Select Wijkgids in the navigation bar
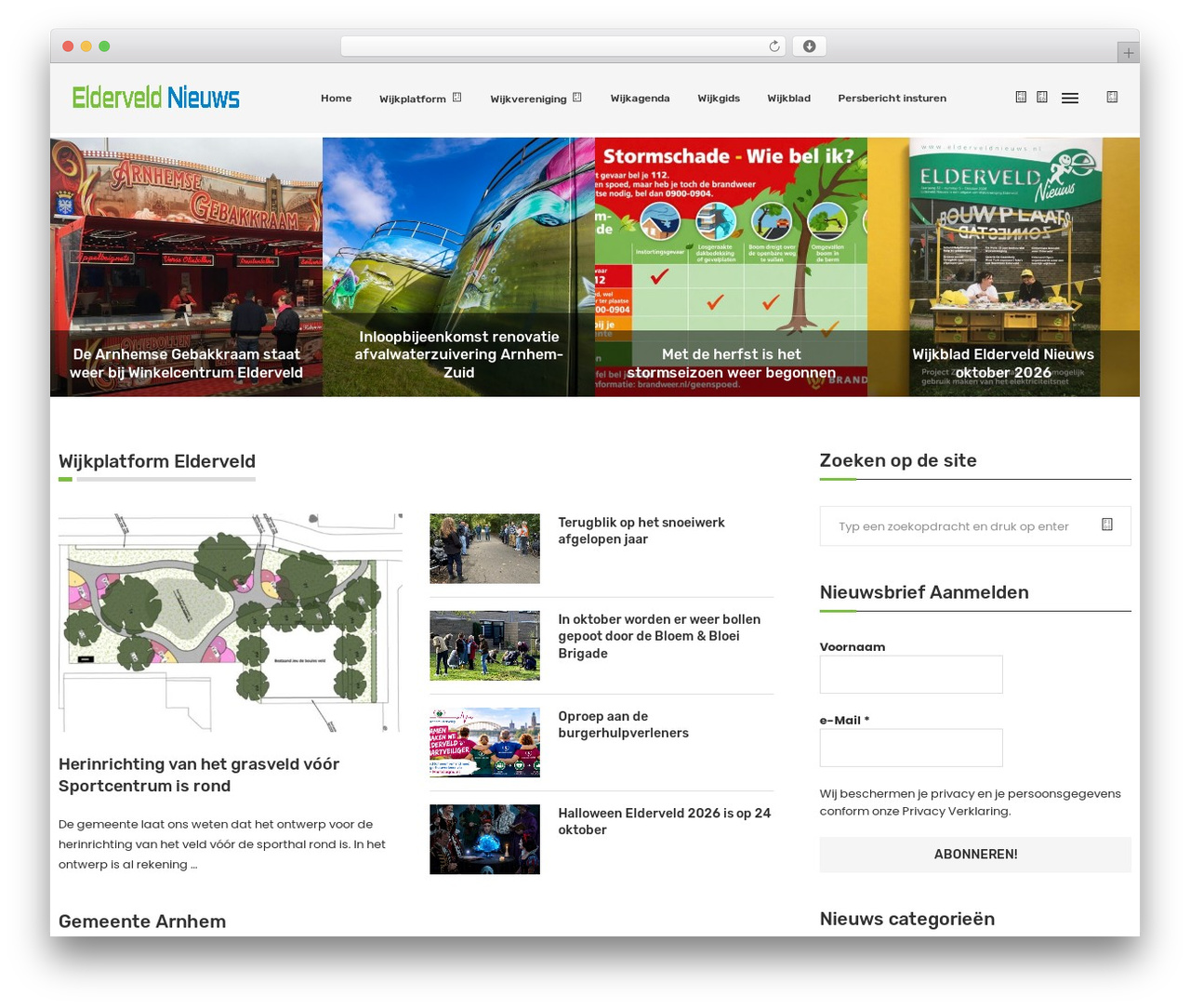 pos(719,98)
